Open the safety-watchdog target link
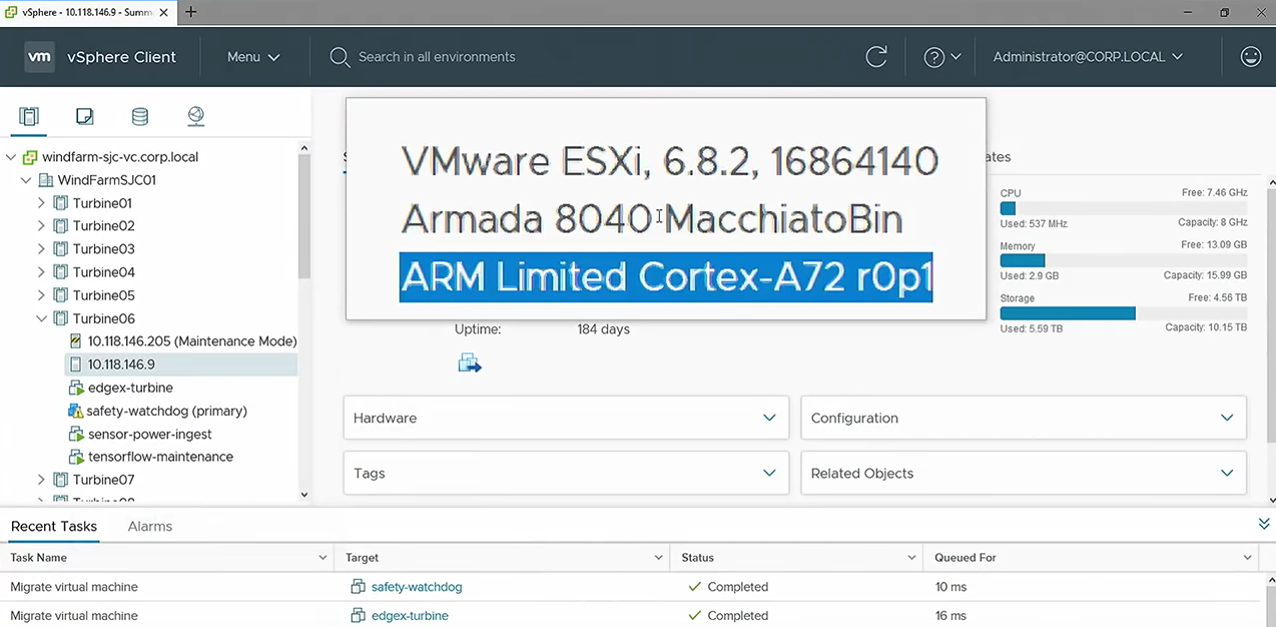 pos(416,587)
